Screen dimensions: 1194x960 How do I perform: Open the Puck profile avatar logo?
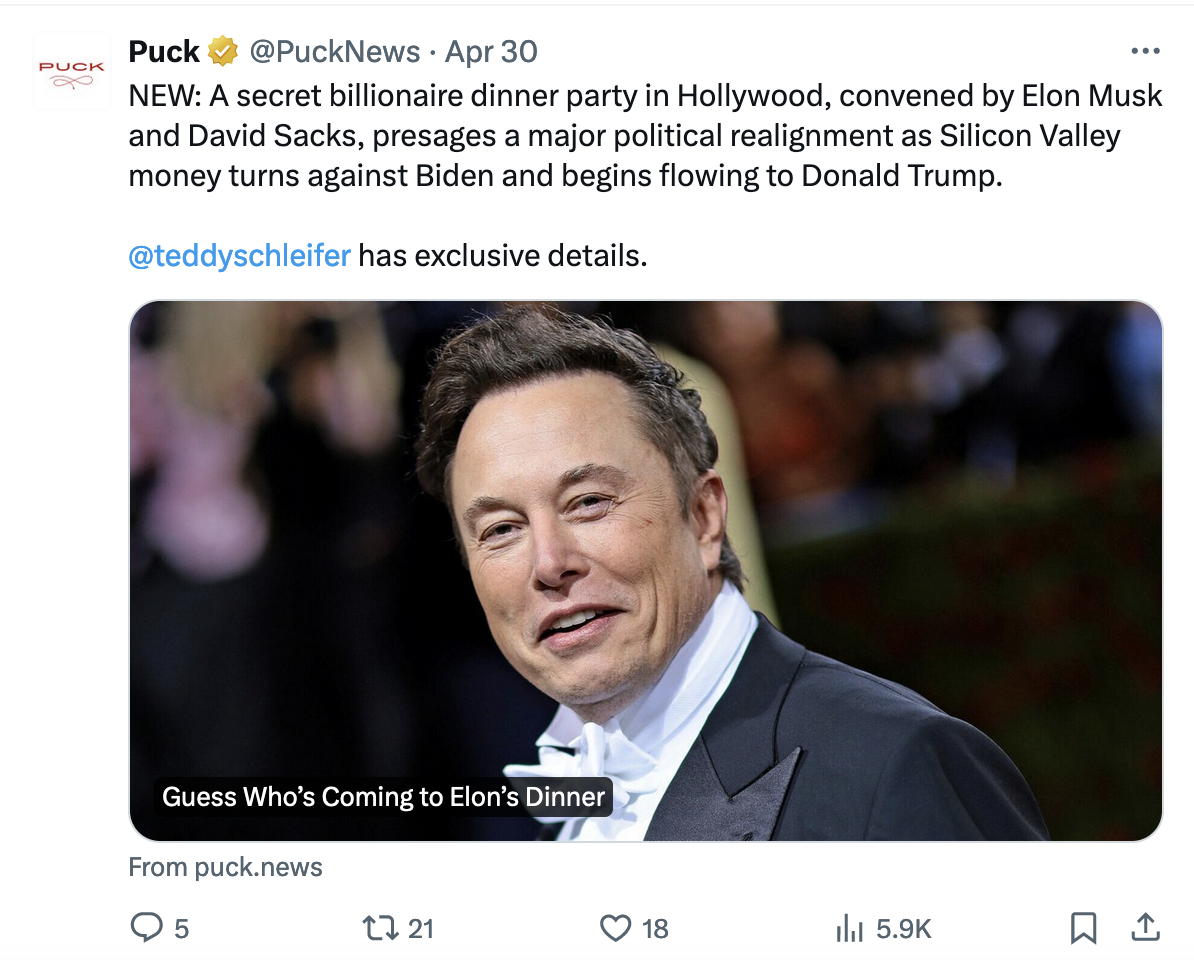click(x=70, y=72)
